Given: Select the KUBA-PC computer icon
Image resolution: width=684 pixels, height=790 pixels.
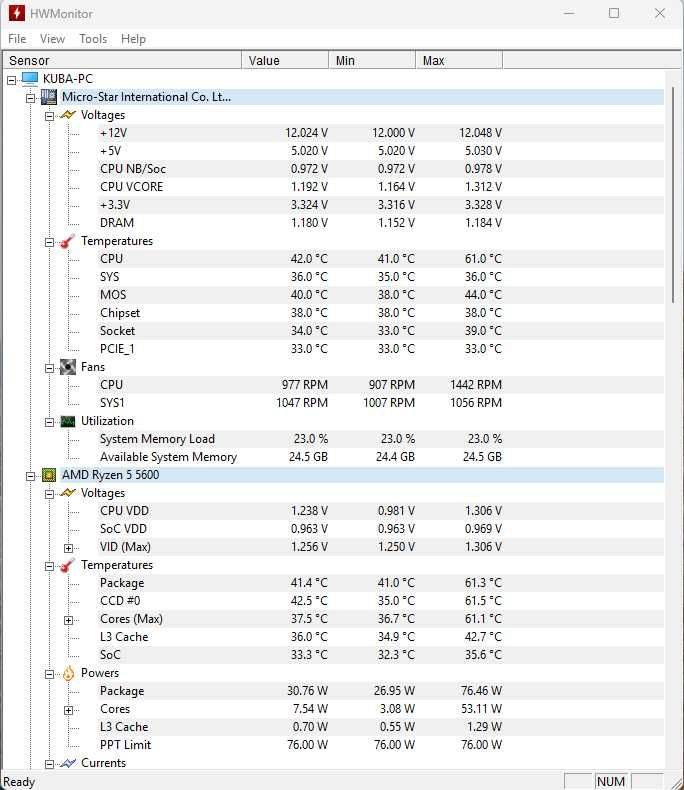Looking at the screenshot, I should point(30,79).
